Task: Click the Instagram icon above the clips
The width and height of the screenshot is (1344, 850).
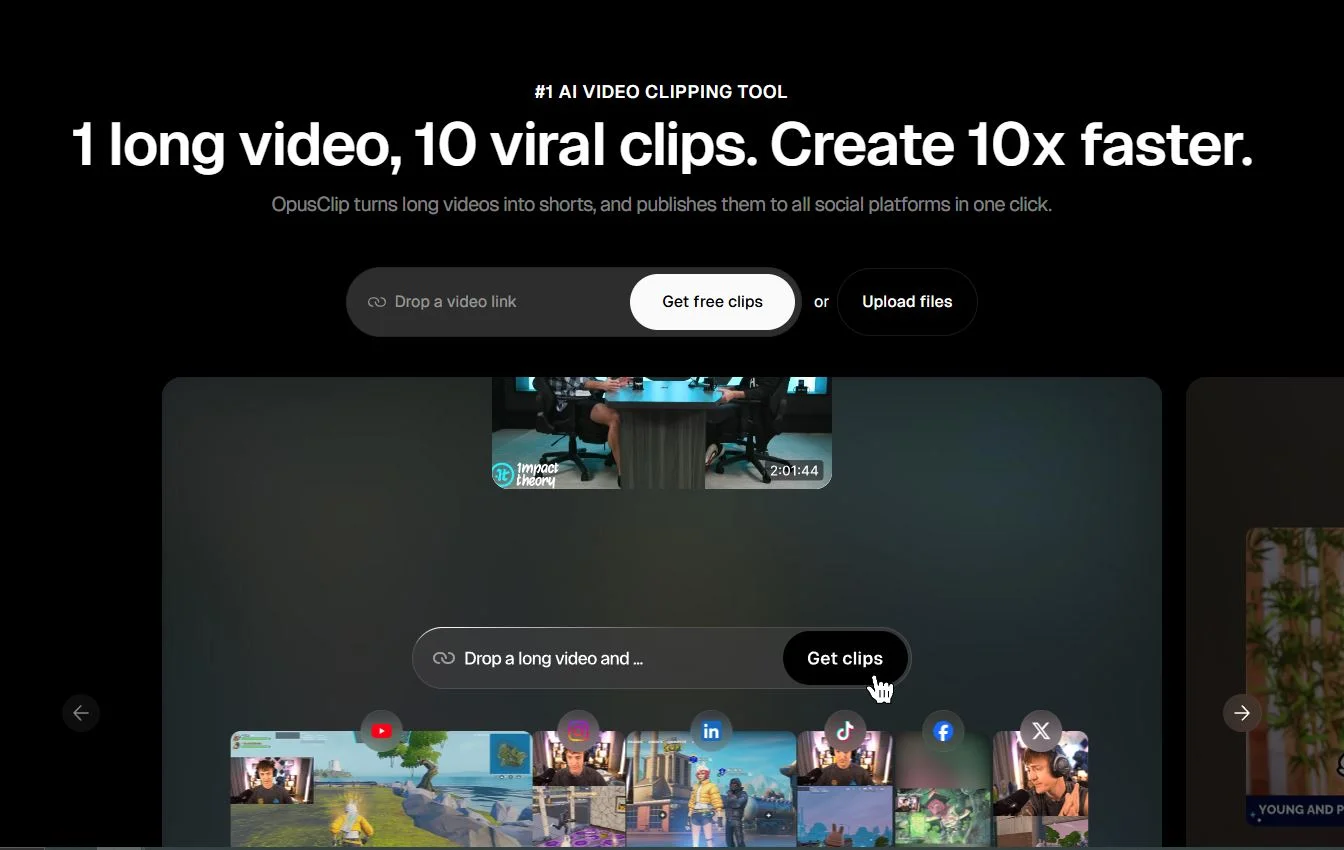Action: click(578, 731)
